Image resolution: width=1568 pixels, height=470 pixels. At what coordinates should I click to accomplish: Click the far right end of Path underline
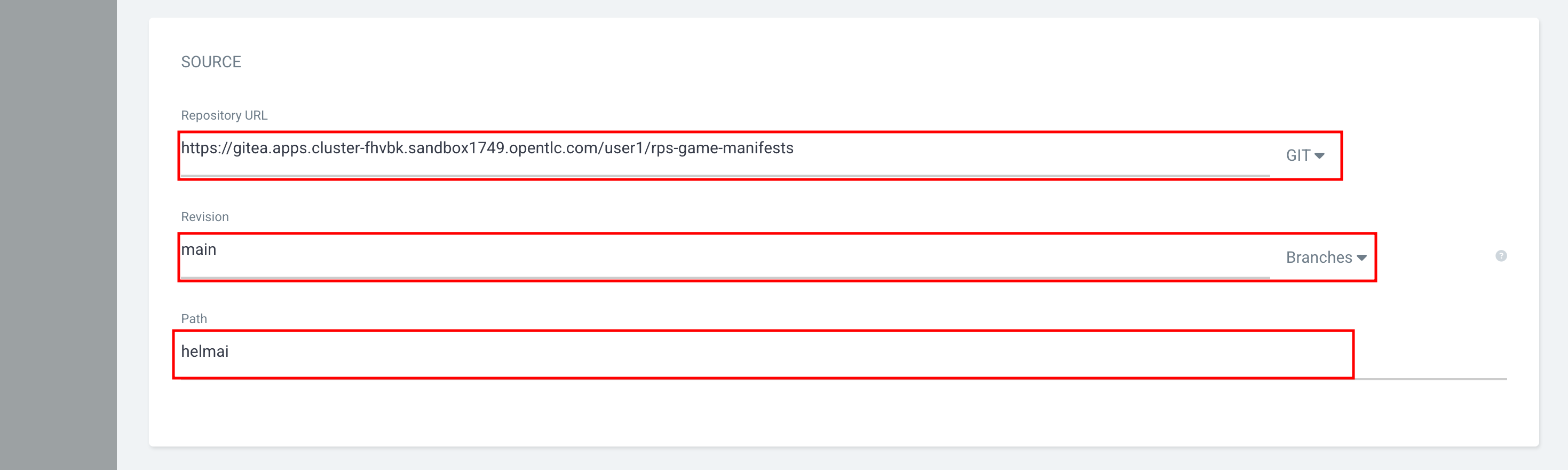1503,379
